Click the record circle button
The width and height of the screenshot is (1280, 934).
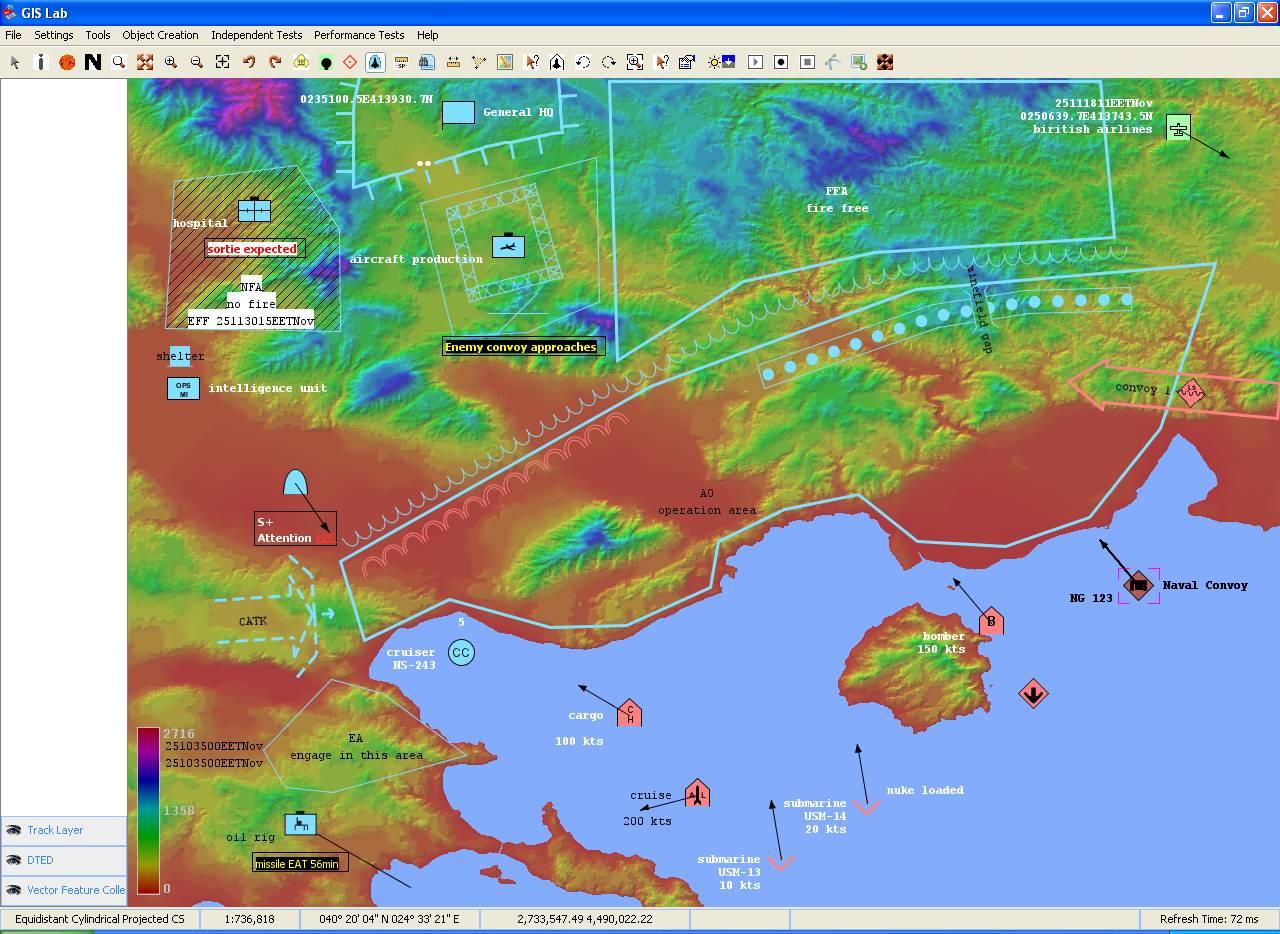781,62
